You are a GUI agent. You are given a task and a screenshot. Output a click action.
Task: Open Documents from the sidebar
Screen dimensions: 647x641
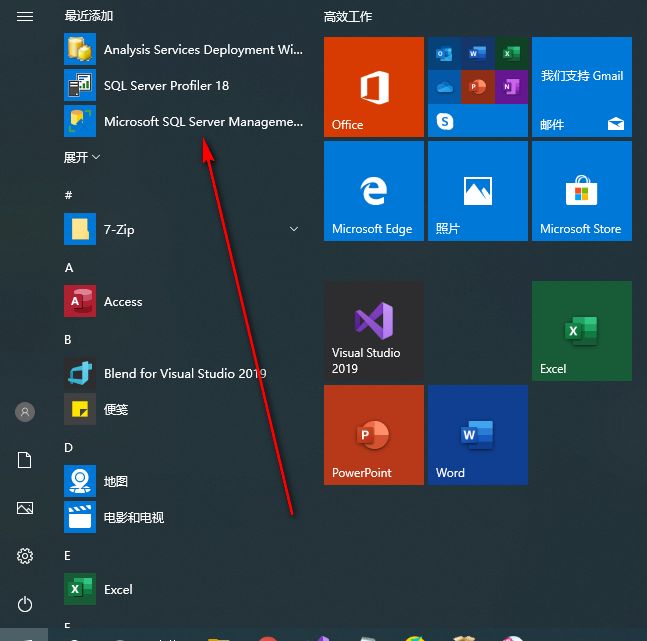tap(25, 460)
